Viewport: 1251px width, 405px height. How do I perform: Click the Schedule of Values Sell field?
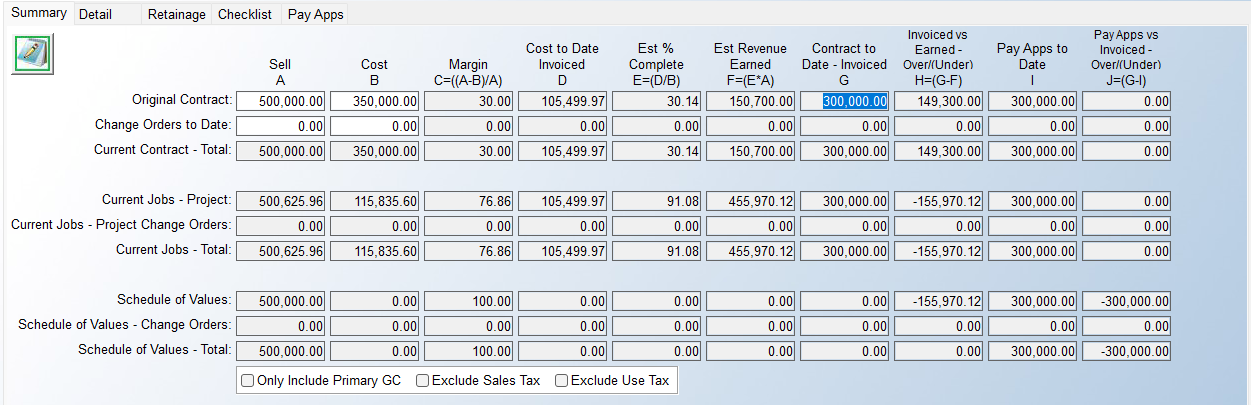281,301
